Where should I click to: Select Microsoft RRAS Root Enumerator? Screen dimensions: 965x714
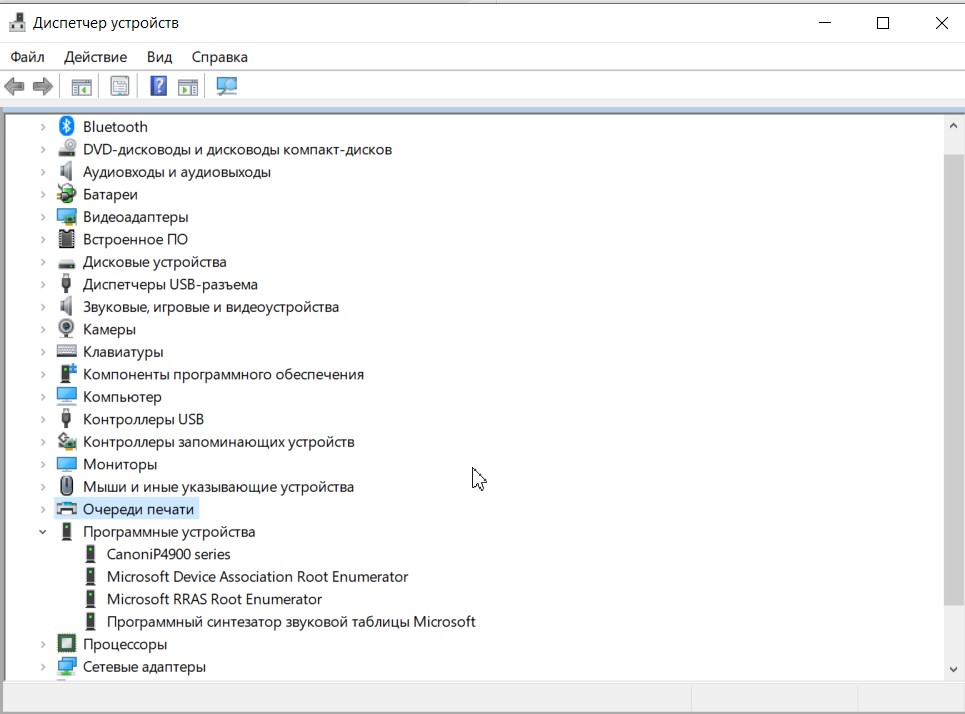click(x=214, y=599)
